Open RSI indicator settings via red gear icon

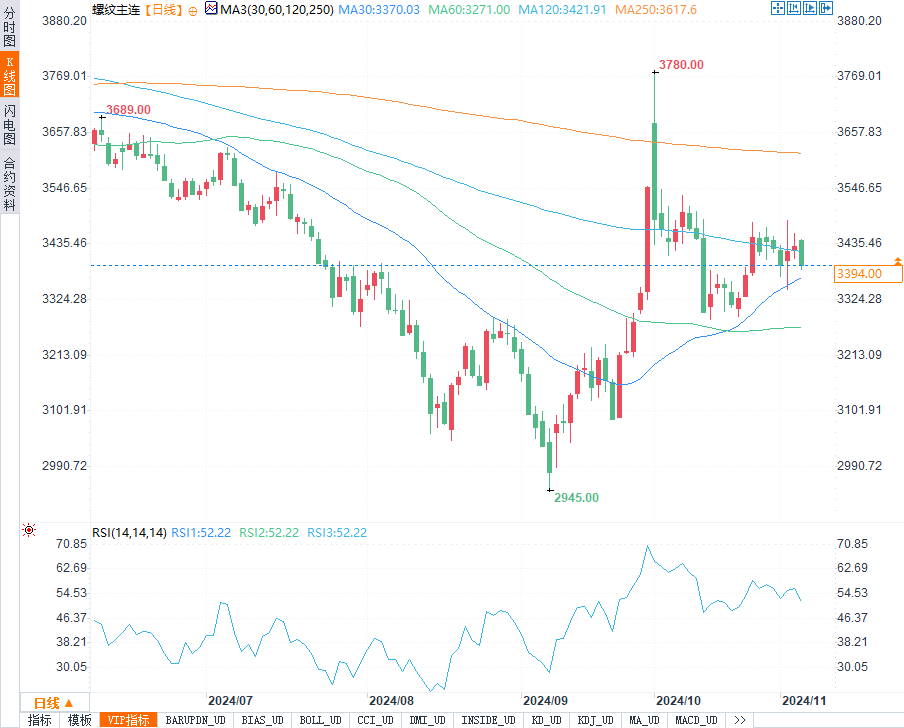click(x=29, y=531)
